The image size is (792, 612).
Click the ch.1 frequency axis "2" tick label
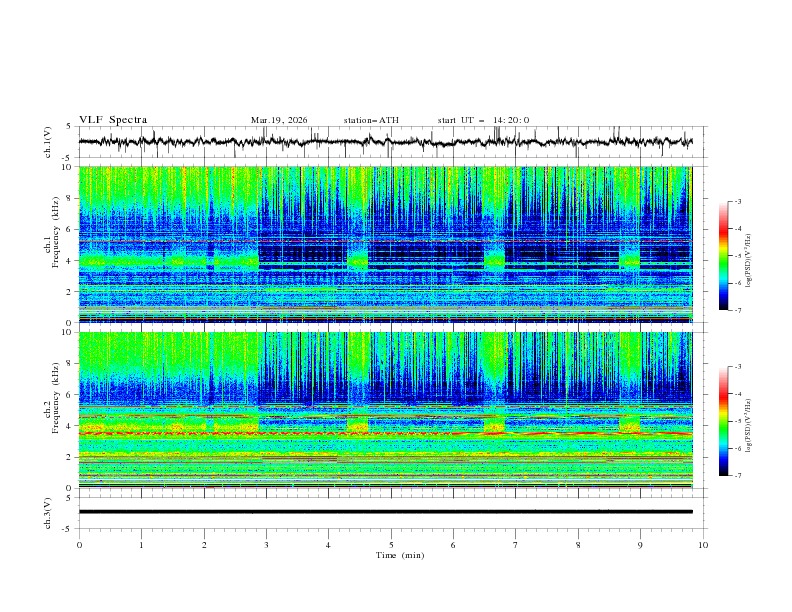tap(70, 292)
